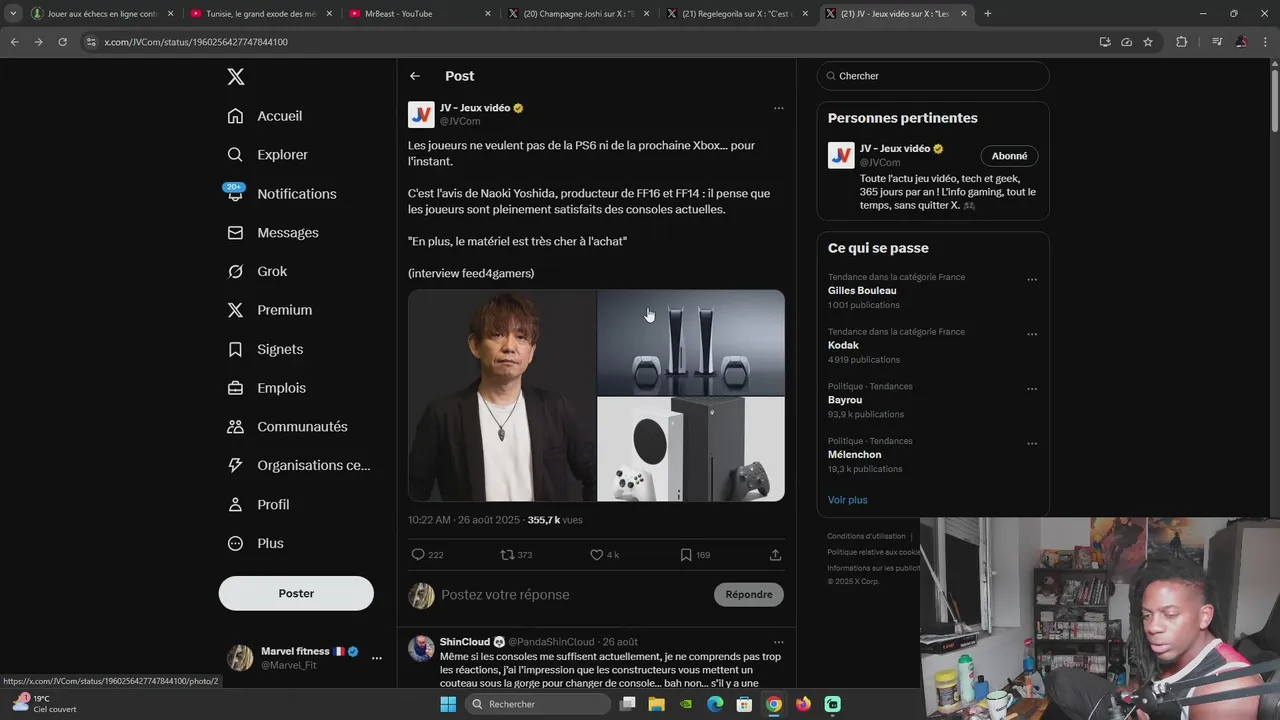Screen dimensions: 1280x720
Task: Click the Chercher search field
Action: pyautogui.click(x=933, y=76)
